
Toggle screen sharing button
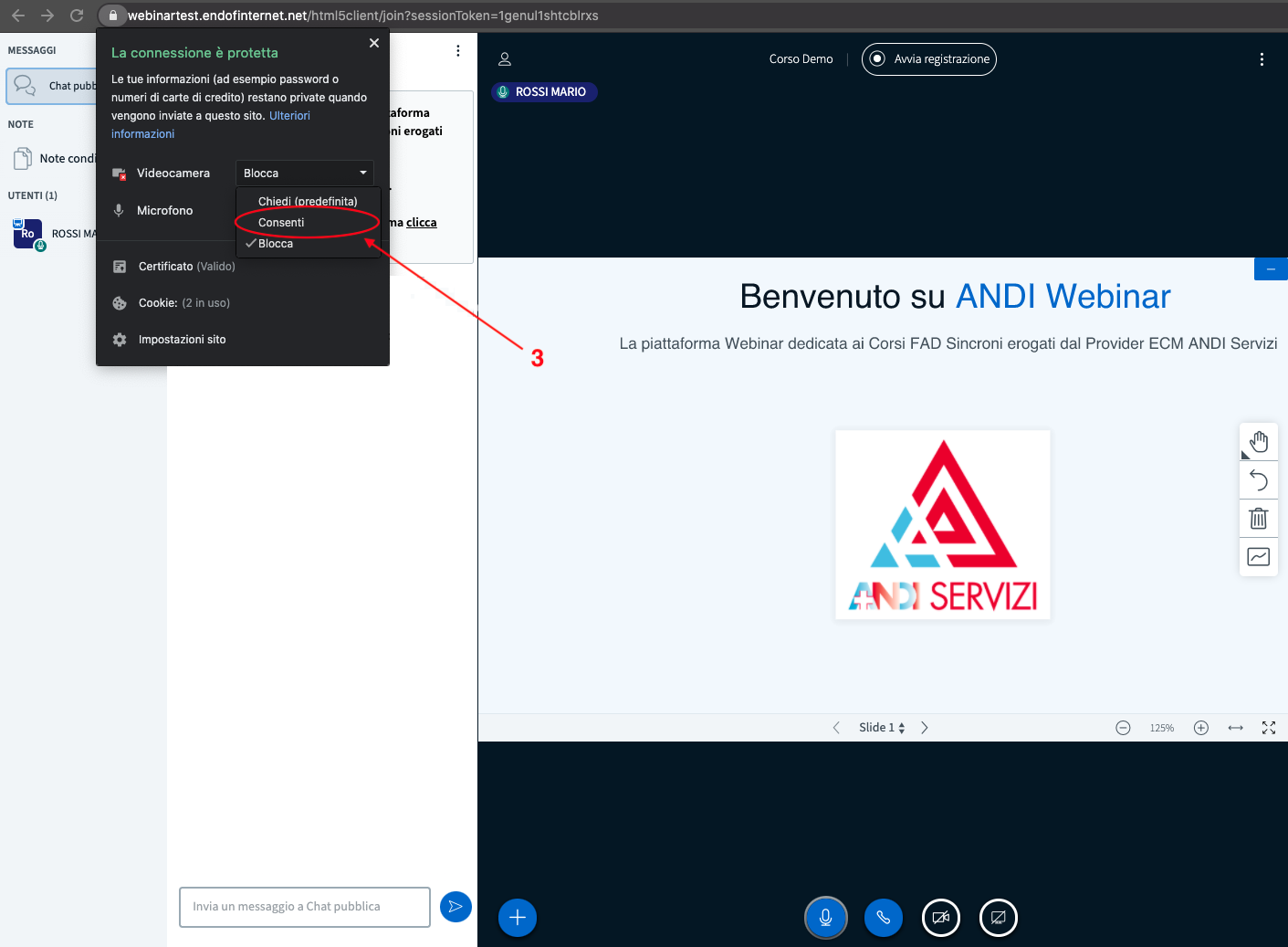[998, 918]
